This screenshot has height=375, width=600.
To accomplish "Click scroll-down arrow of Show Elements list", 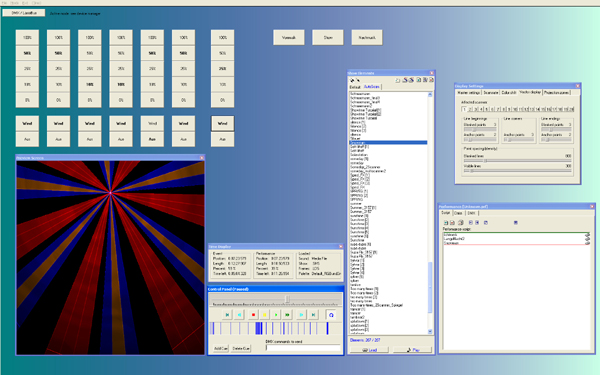I will coord(430,331).
